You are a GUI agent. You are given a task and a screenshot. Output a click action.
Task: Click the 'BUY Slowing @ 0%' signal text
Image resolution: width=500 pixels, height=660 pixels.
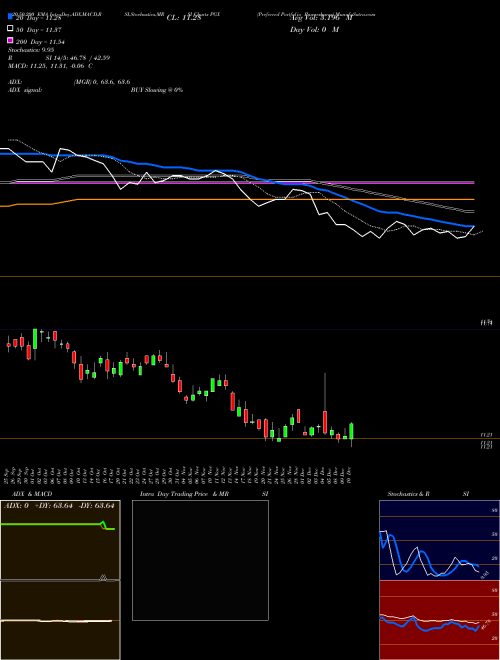[x=157, y=90]
